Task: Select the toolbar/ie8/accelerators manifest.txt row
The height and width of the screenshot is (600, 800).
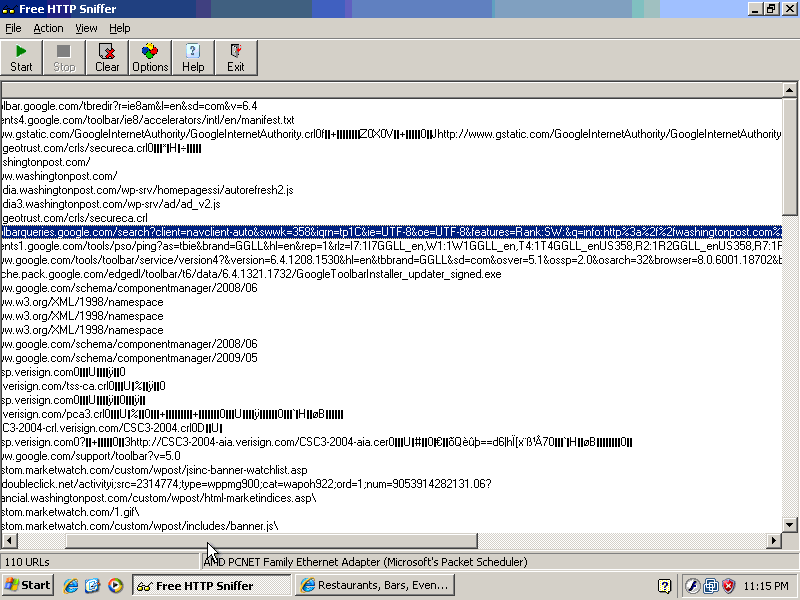Action: tap(391, 120)
